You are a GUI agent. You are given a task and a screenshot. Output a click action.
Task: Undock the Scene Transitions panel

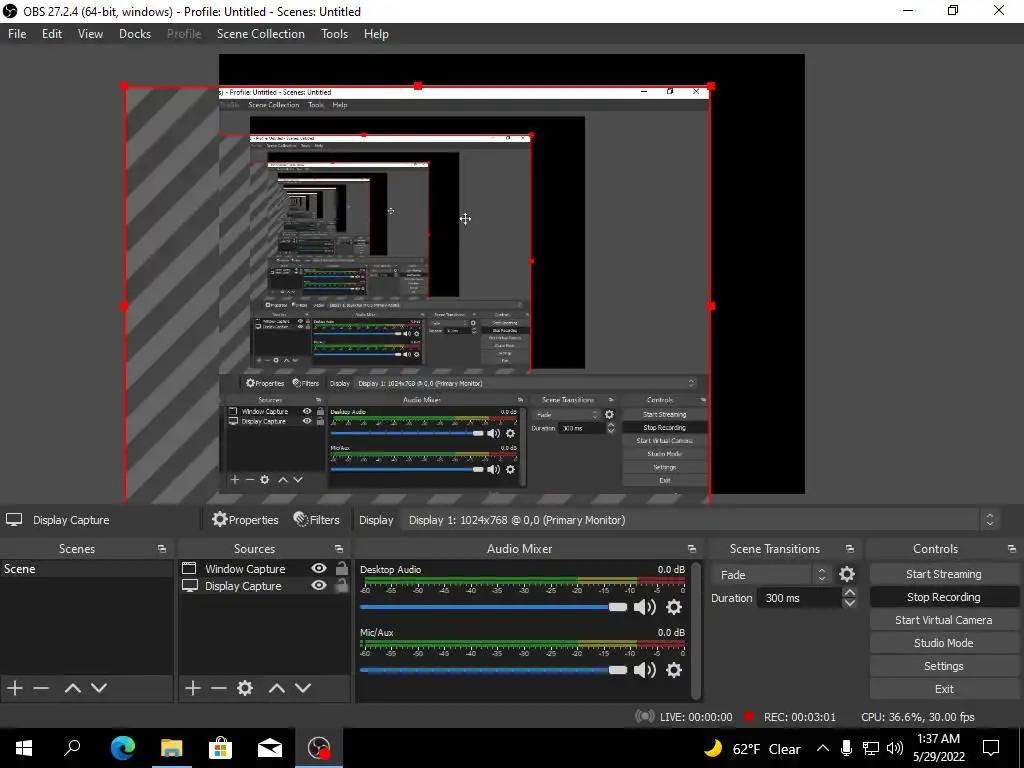[x=850, y=549]
